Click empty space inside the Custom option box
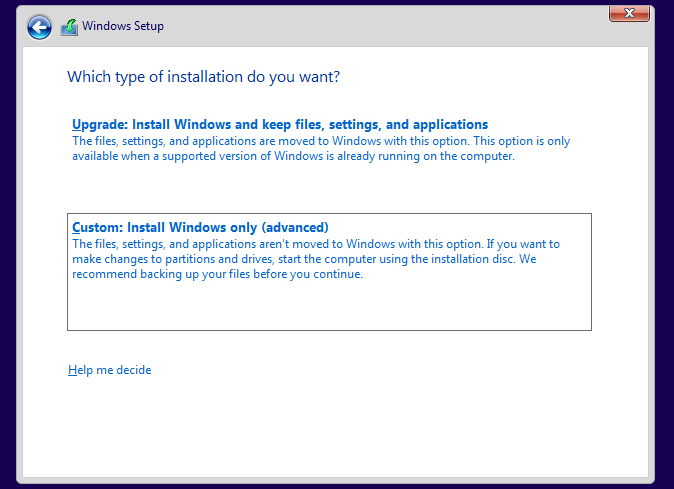The height and width of the screenshot is (489, 674). pos(330,307)
